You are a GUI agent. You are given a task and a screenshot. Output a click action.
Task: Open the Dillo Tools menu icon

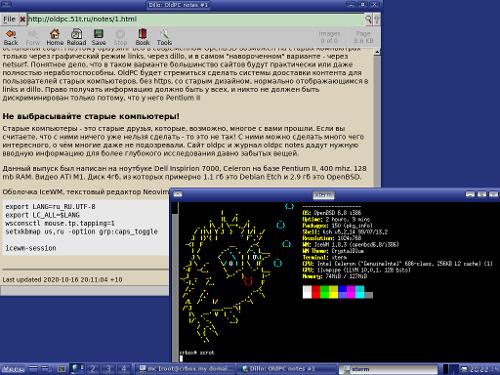pyautogui.click(x=164, y=37)
